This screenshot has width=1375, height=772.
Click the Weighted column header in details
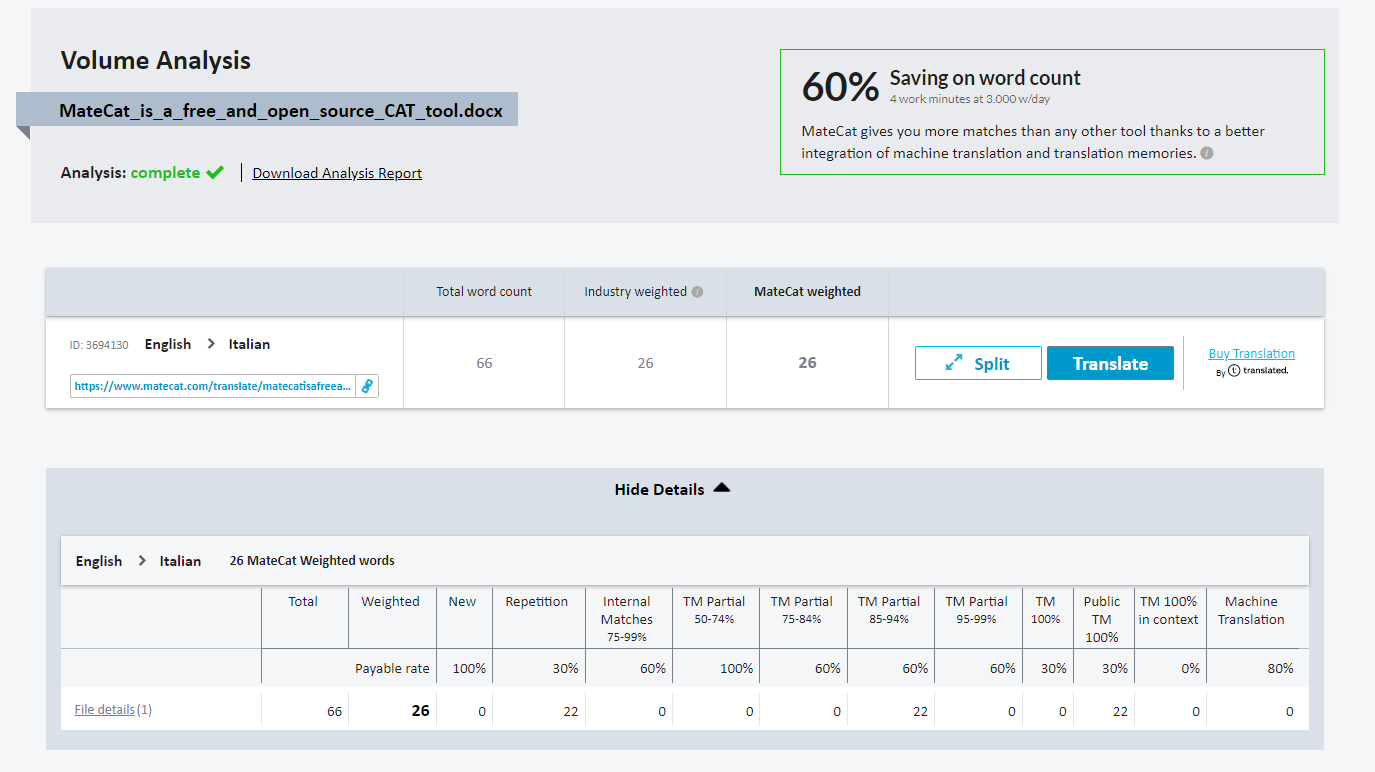[x=390, y=602]
